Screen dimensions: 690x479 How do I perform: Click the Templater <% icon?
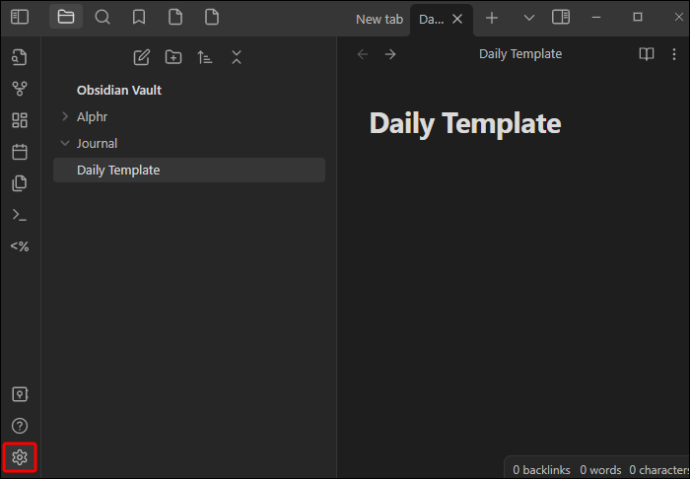click(x=20, y=246)
